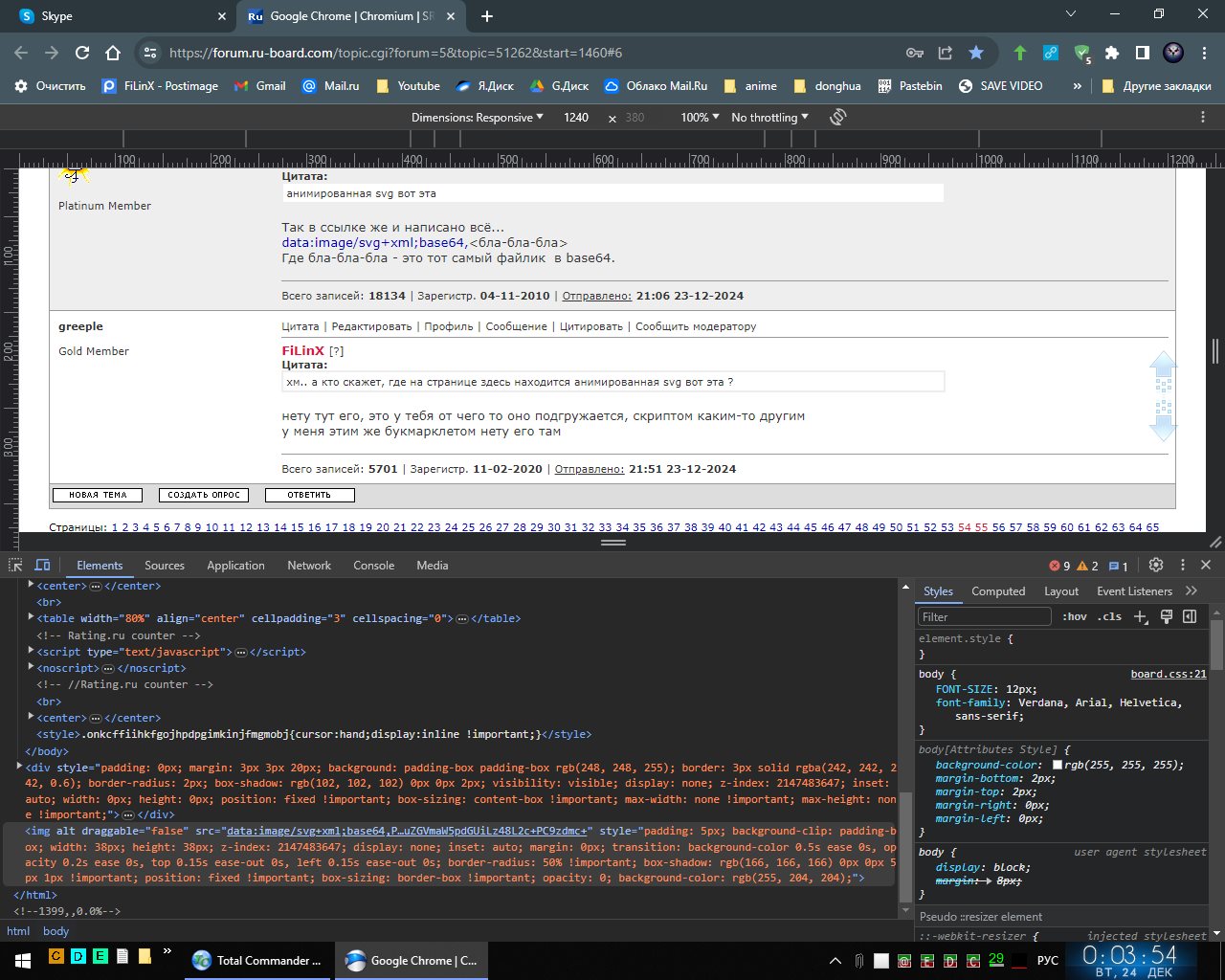Switch to the Sources panel

tap(165, 566)
